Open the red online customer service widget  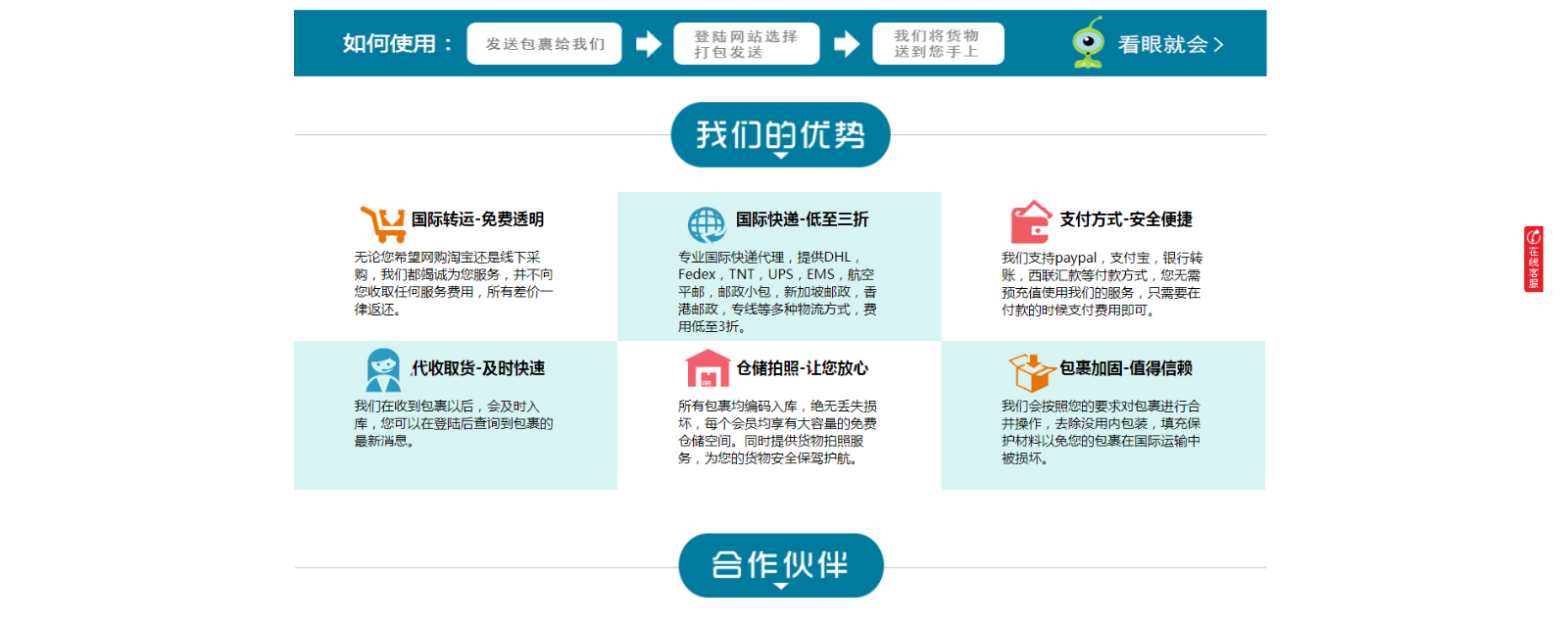1533,259
